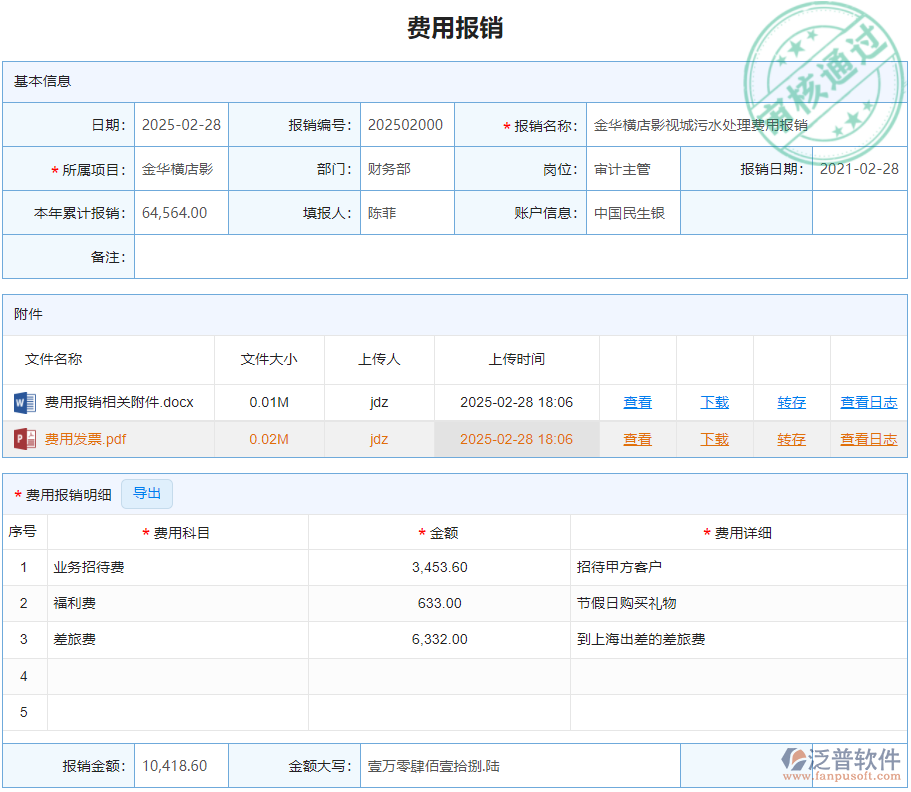Open 查看 to preview 费用发票.pdf
Screen dimensions: 911x792
pos(637,438)
